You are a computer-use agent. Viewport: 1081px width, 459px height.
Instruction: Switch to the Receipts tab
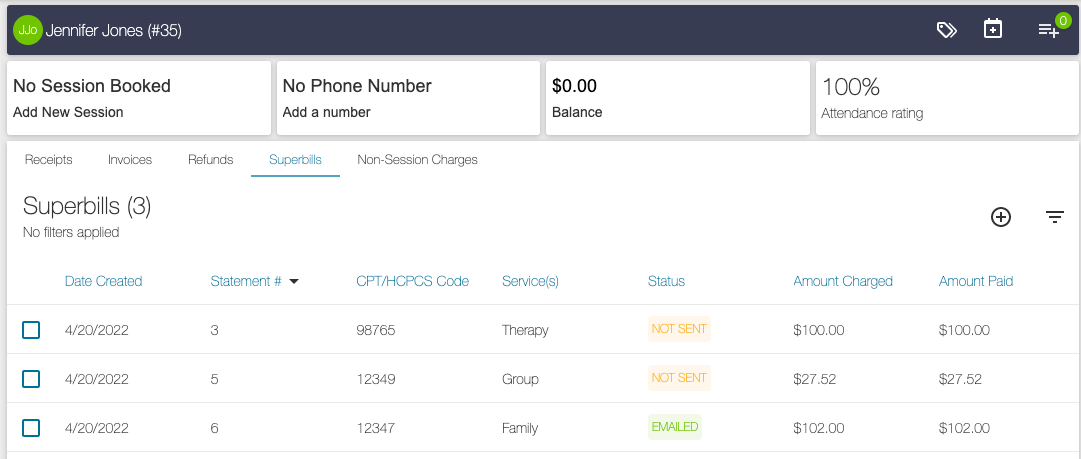point(49,160)
